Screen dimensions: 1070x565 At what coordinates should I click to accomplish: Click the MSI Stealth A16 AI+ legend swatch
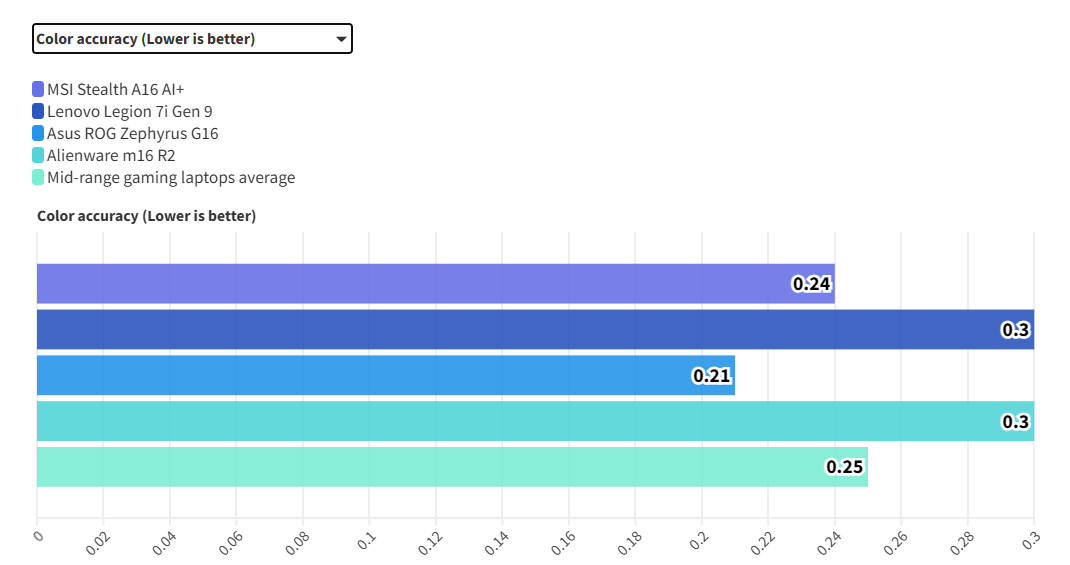38,89
